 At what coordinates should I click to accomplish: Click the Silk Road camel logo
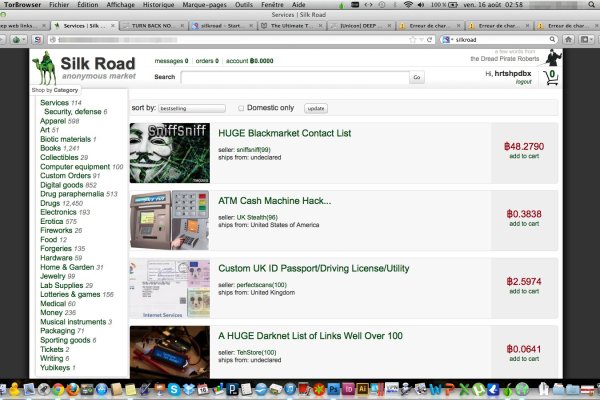coord(44,67)
